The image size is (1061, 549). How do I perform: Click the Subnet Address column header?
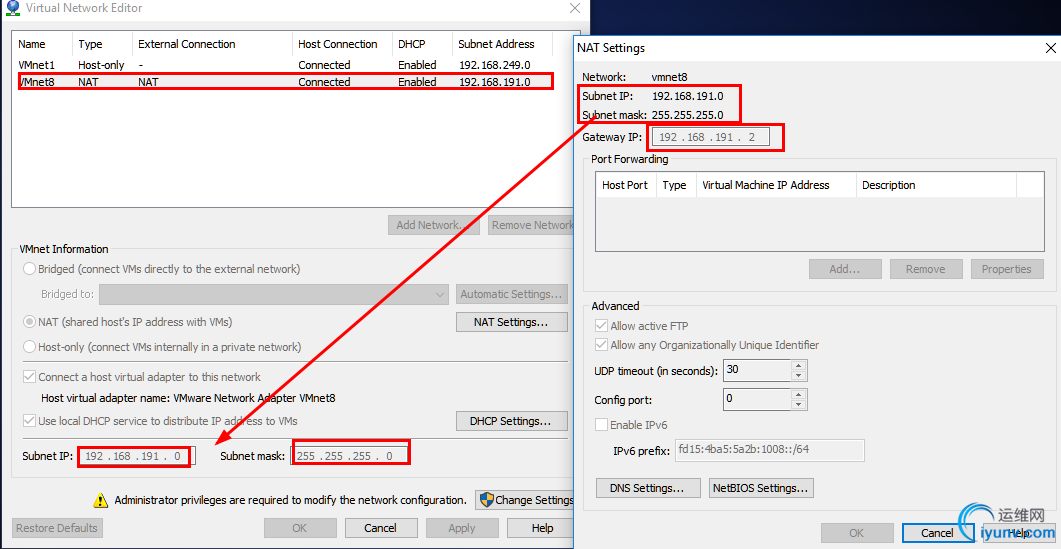click(x=502, y=44)
